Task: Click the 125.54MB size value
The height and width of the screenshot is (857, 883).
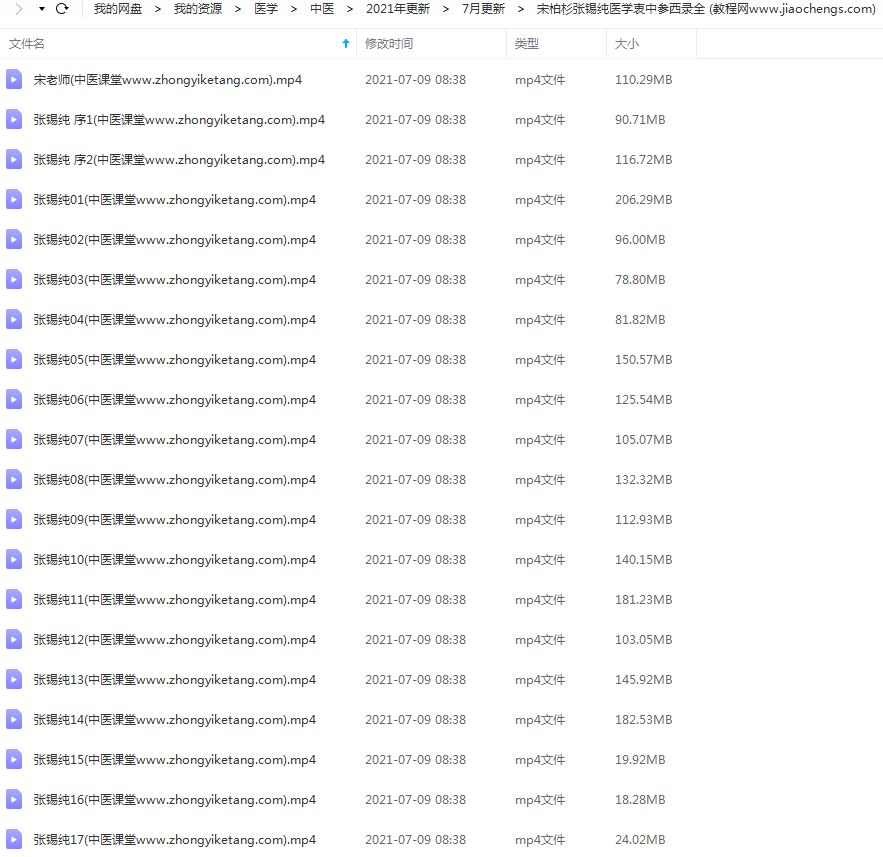Action: point(644,400)
